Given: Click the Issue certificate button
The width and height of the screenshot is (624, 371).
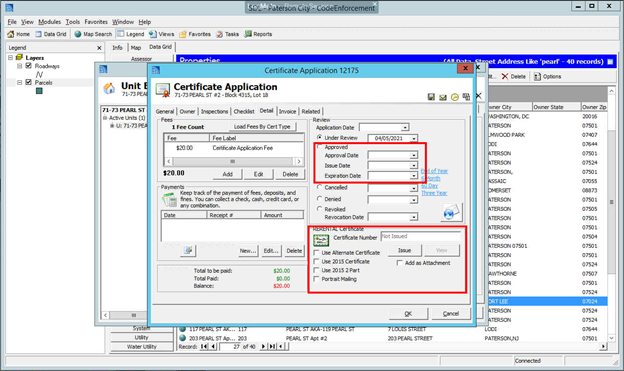Looking at the screenshot, I should (x=404, y=250).
